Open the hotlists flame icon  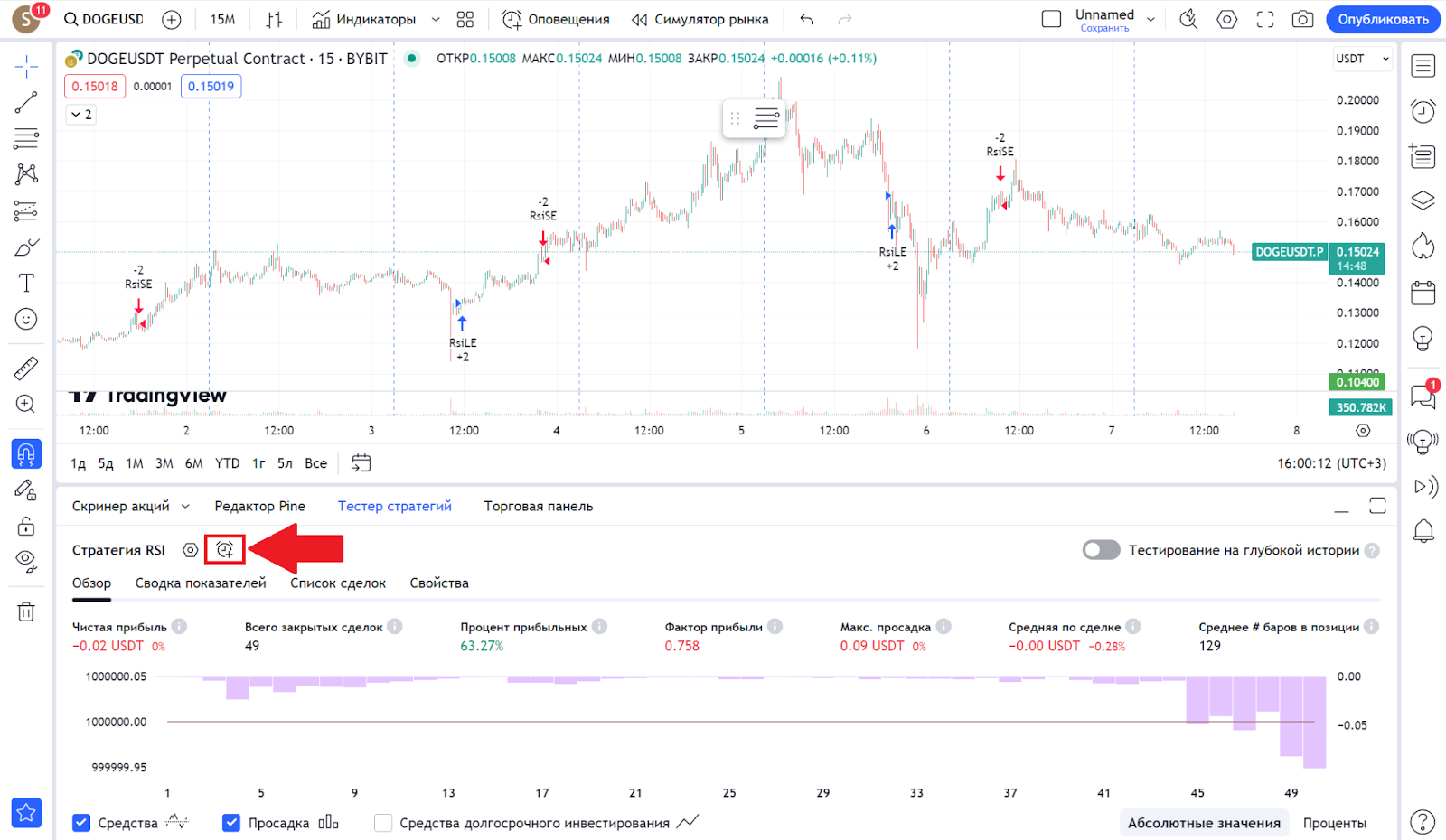(x=1423, y=246)
